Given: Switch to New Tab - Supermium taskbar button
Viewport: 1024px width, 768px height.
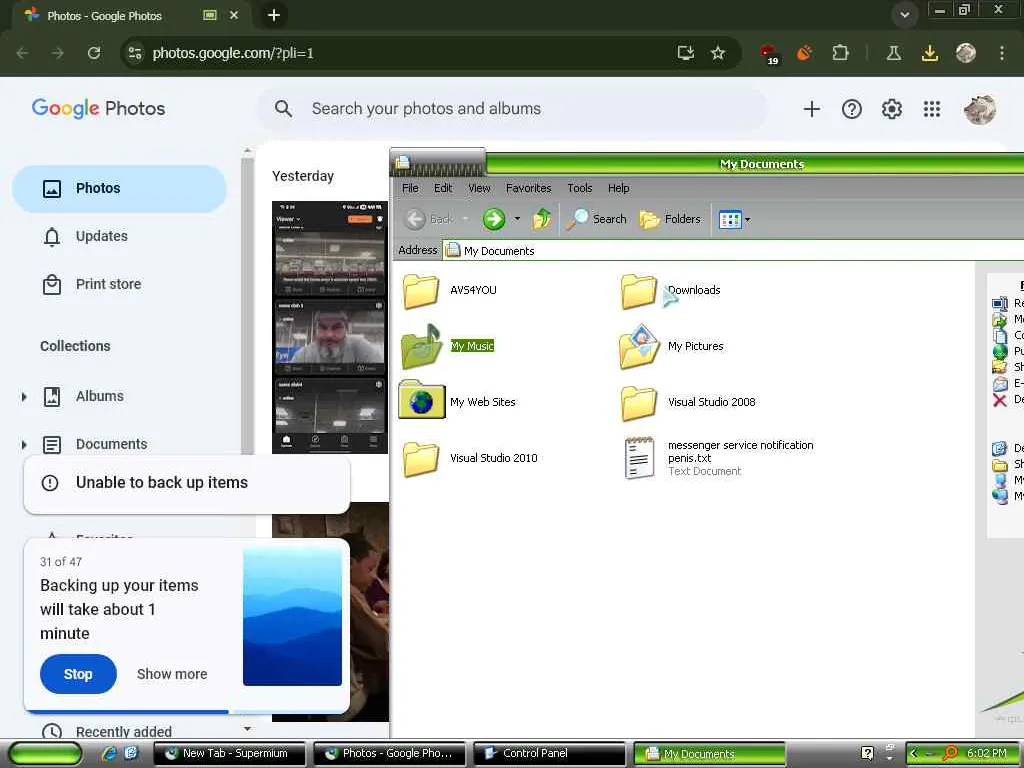Looking at the screenshot, I should [229, 754].
